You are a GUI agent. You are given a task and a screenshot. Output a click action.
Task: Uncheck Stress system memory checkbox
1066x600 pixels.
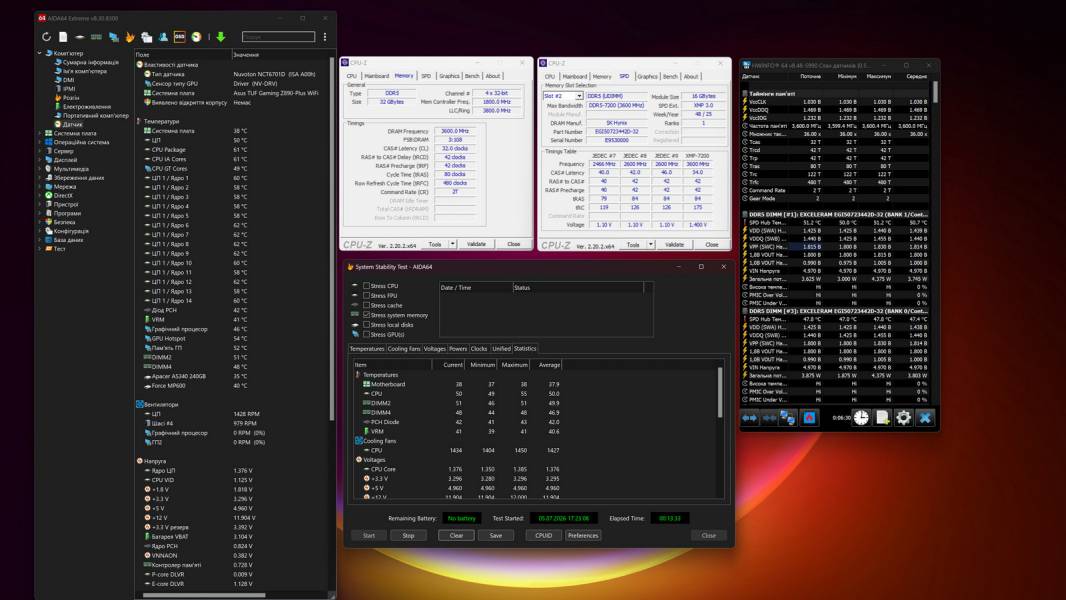[x=366, y=315]
